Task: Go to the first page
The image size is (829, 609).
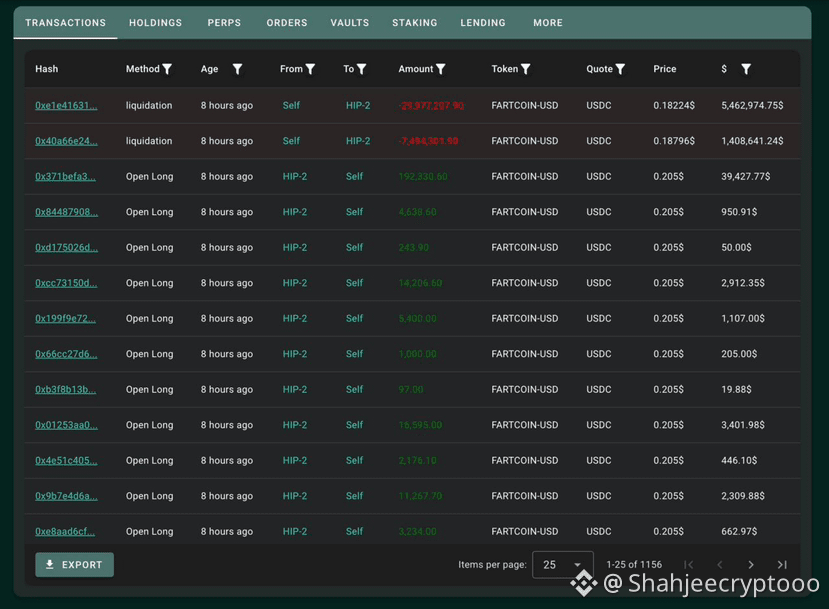Action: tap(688, 565)
